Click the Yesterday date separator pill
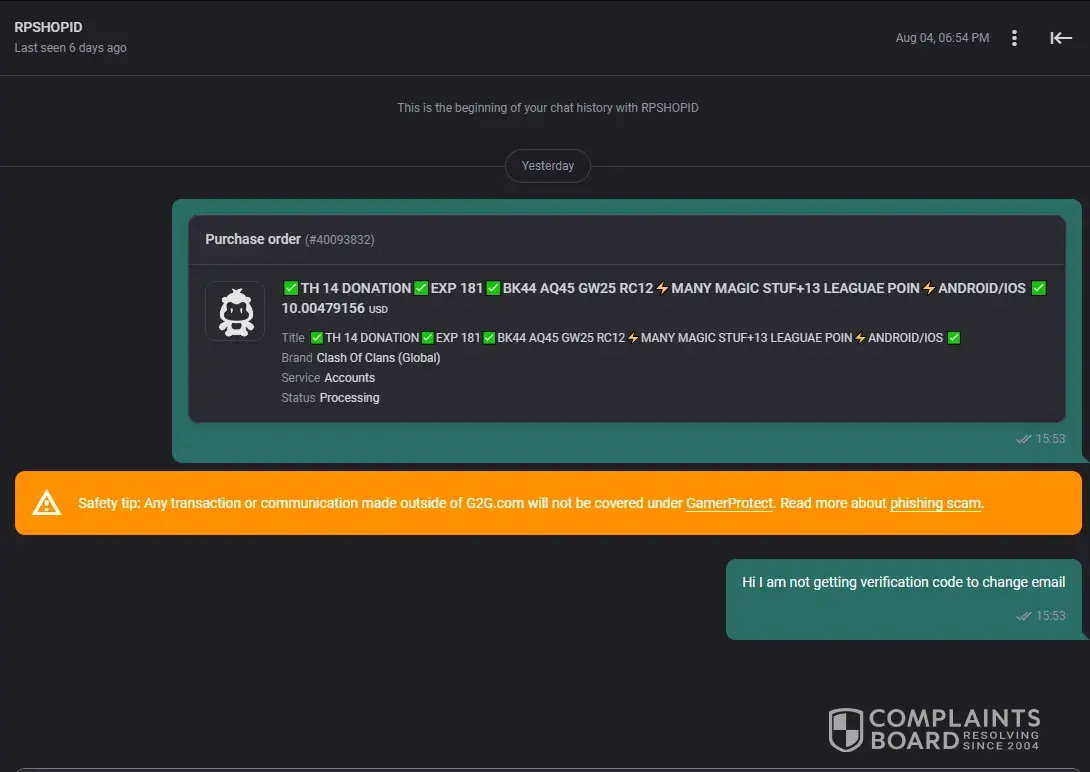Viewport: 1090px width, 772px height. [x=548, y=166]
